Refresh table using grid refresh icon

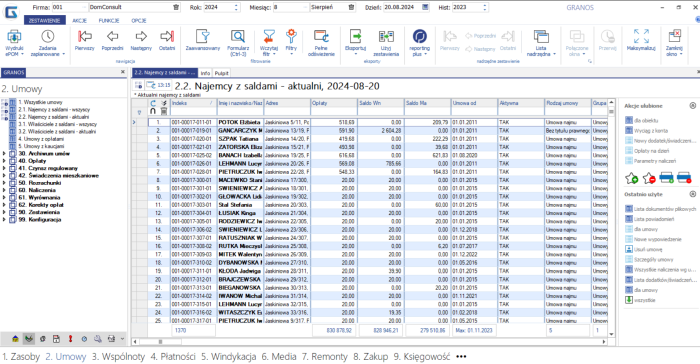point(153,103)
